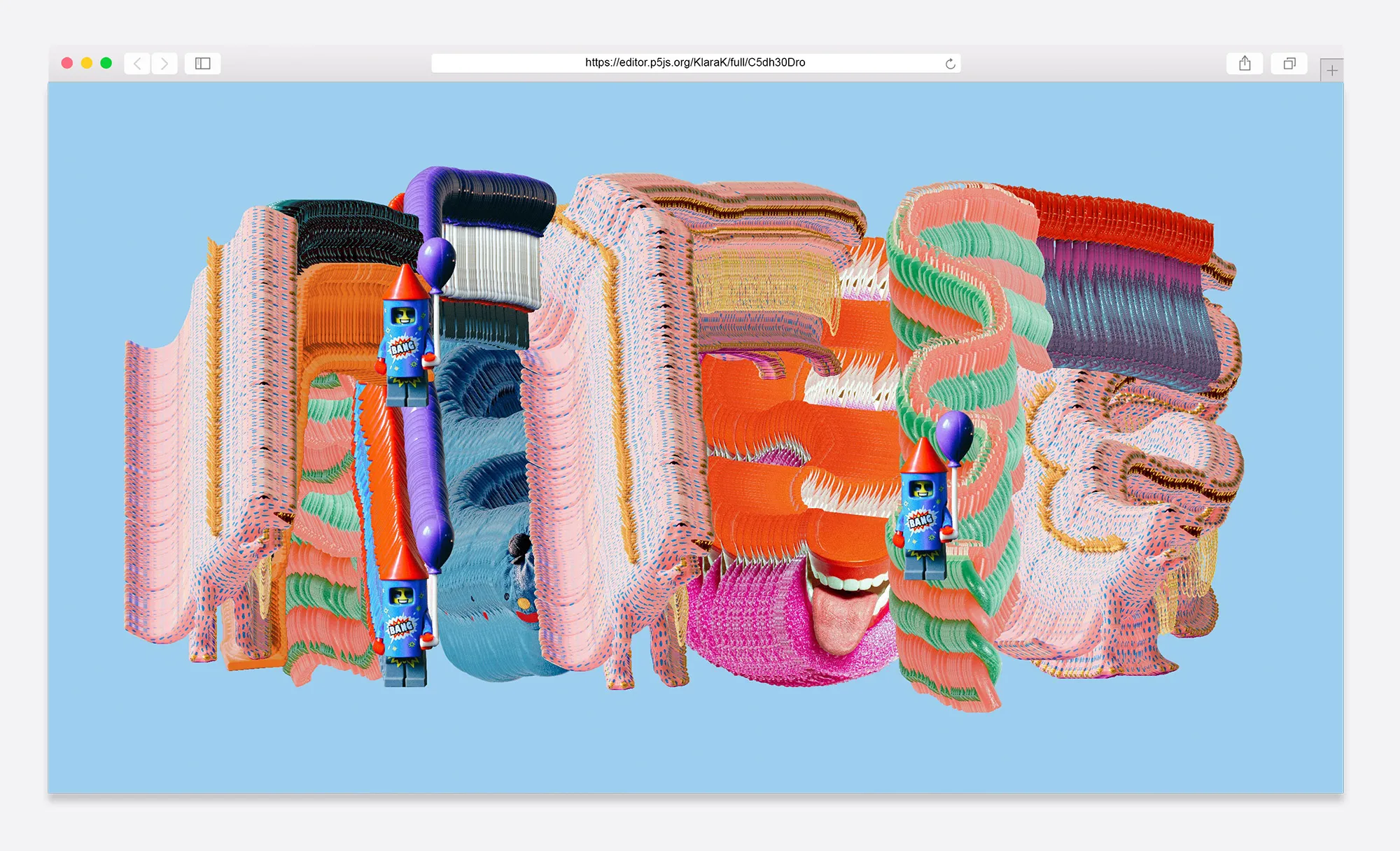
Task: Go forward with the browser forward arrow
Action: 164,64
